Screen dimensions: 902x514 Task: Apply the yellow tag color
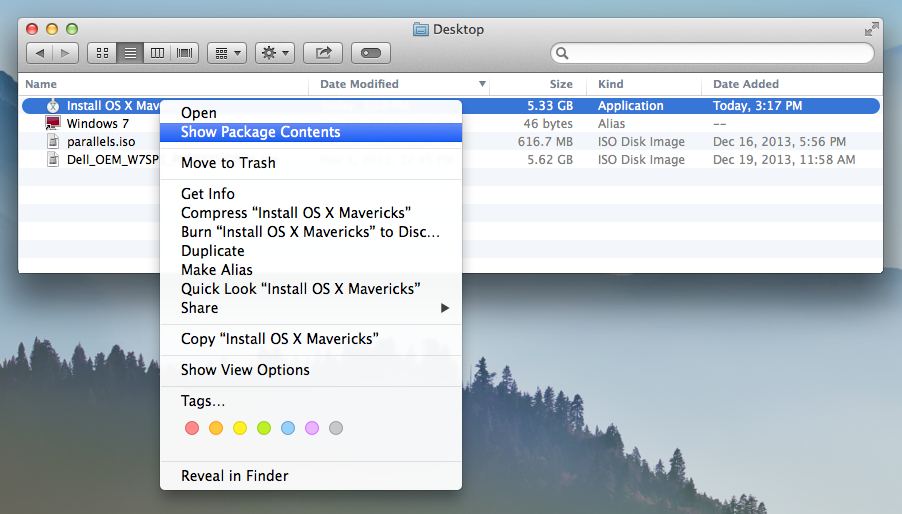click(x=240, y=428)
